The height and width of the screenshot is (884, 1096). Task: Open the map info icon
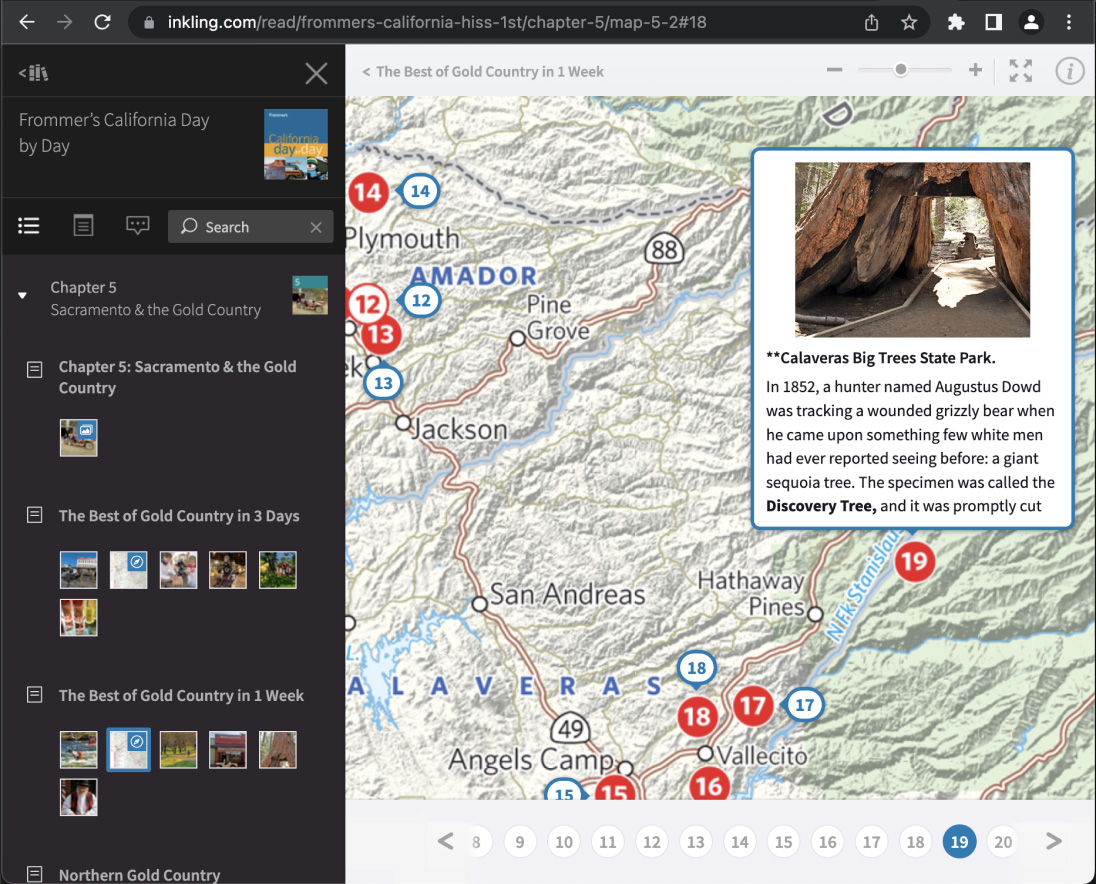pyautogui.click(x=1070, y=71)
